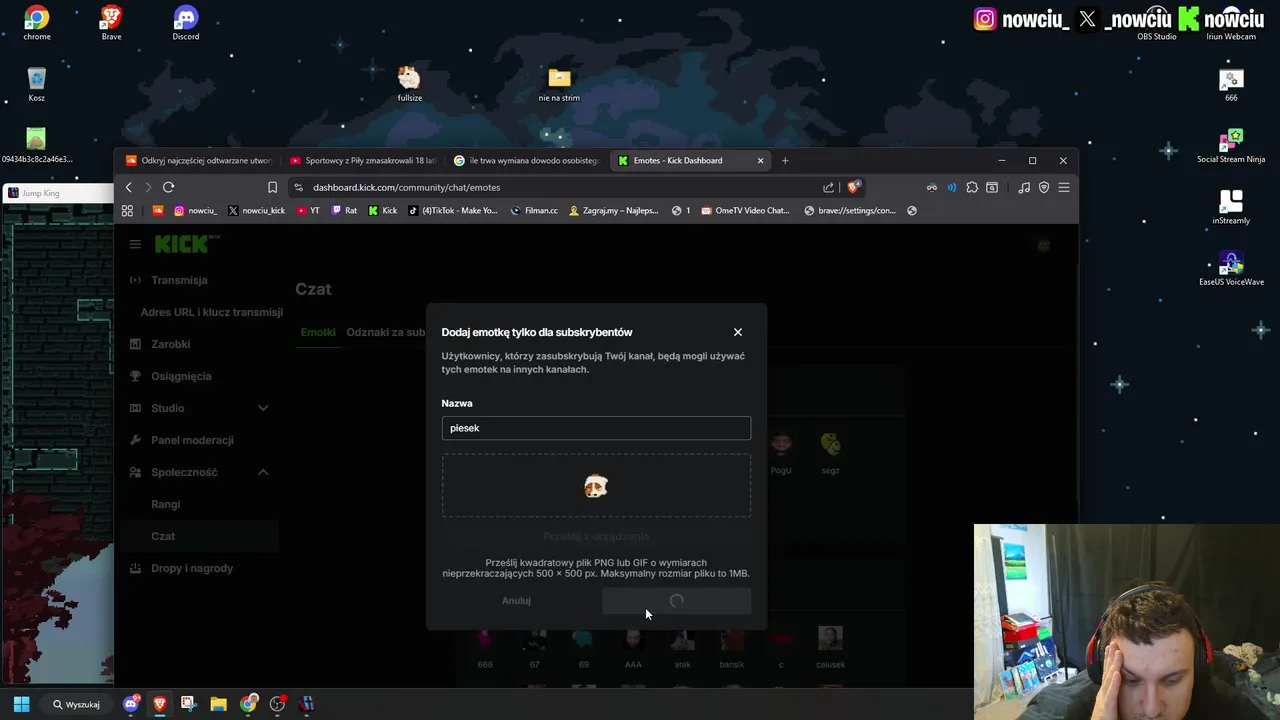This screenshot has width=1280, height=720.
Task: Click the loading submit button
Action: pyautogui.click(x=676, y=601)
